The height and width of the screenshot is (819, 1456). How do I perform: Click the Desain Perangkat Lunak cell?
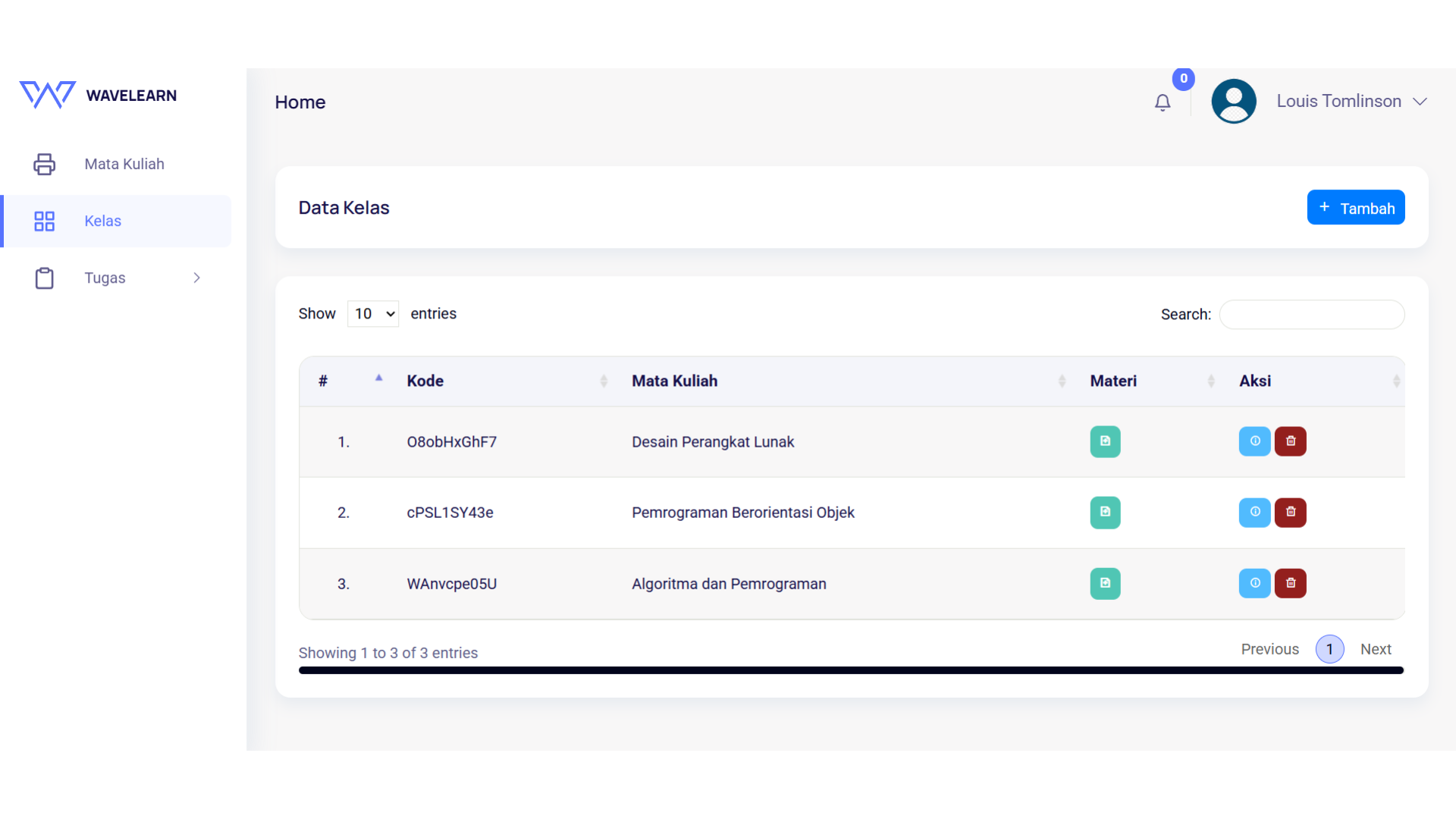(713, 442)
